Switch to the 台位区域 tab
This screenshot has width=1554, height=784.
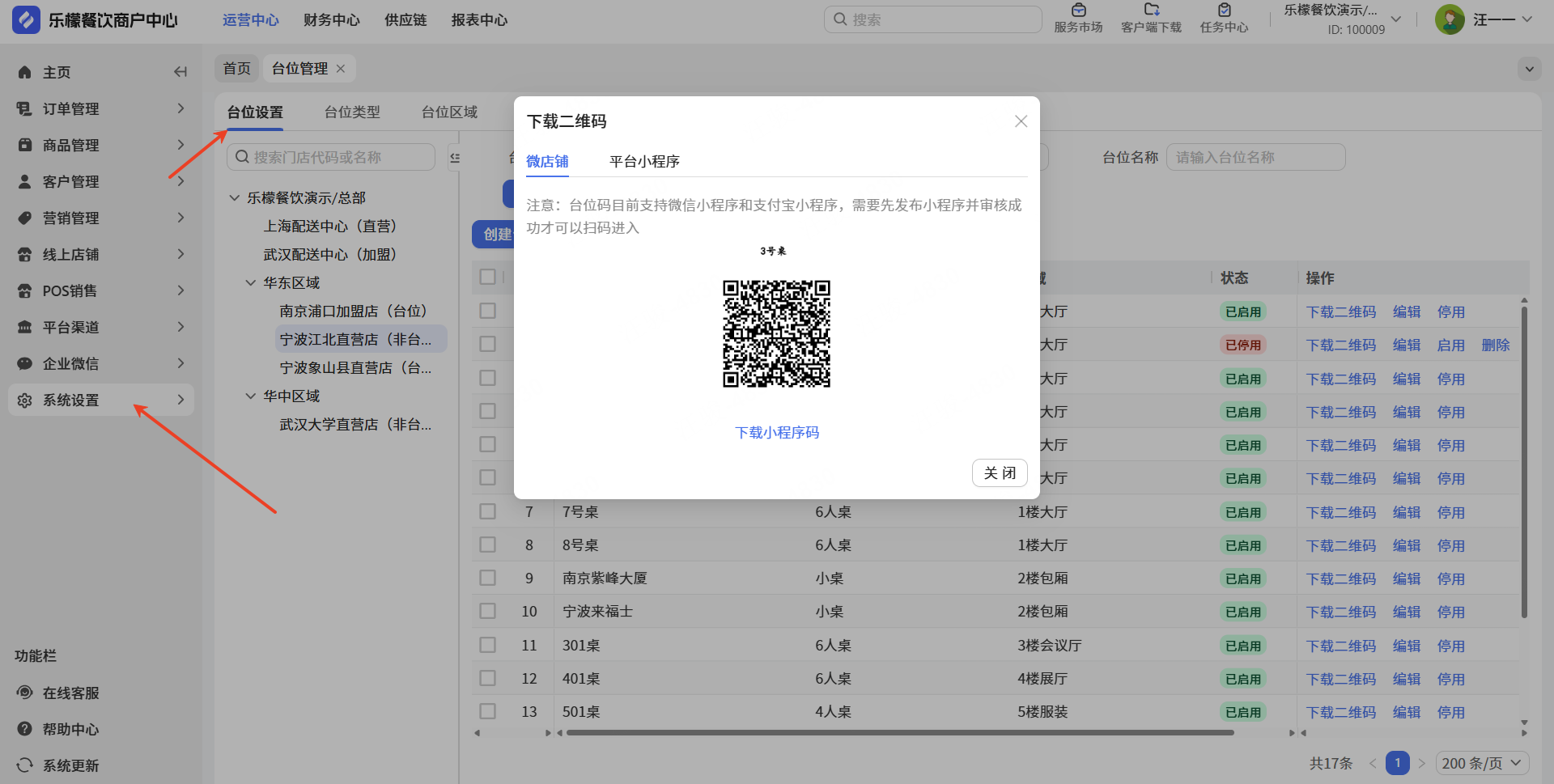(x=449, y=112)
